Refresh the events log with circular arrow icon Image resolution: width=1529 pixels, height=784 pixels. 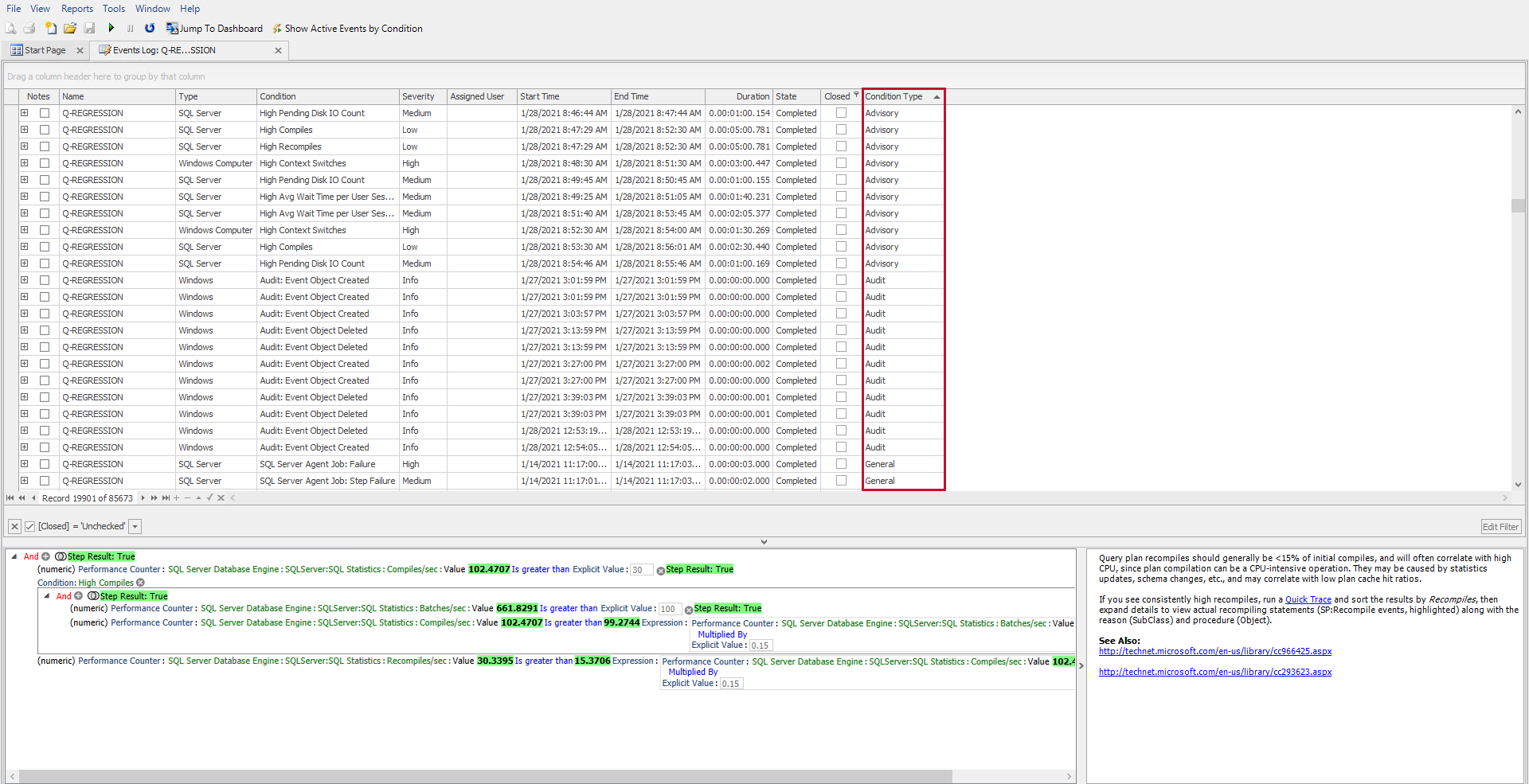point(150,28)
